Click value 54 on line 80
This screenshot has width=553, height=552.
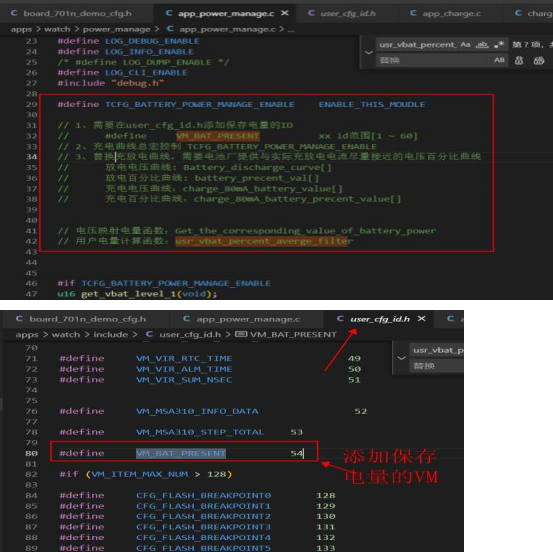[296, 454]
